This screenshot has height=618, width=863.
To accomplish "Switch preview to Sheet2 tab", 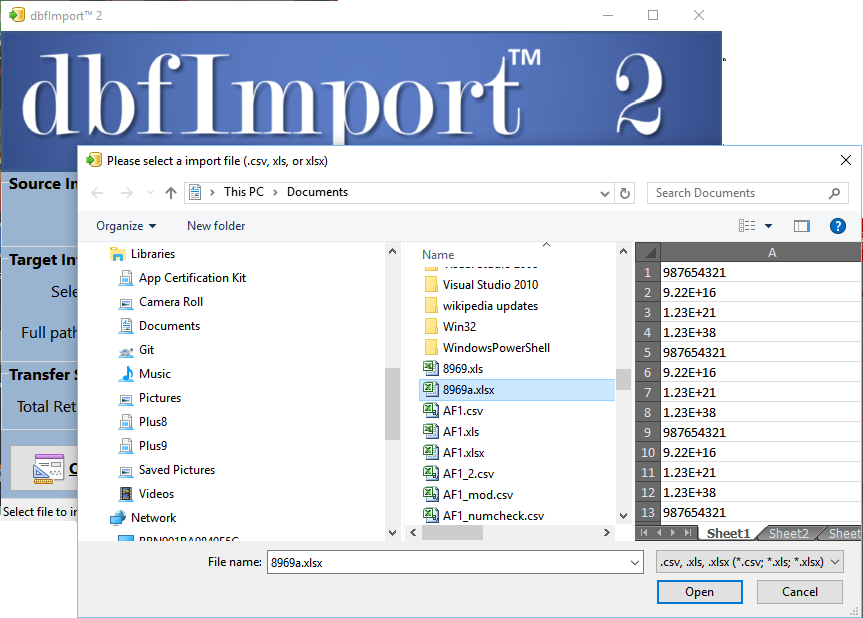I will 788,533.
